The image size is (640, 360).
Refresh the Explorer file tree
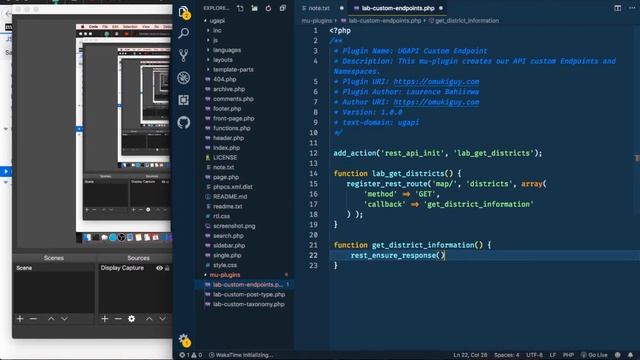coord(268,8)
